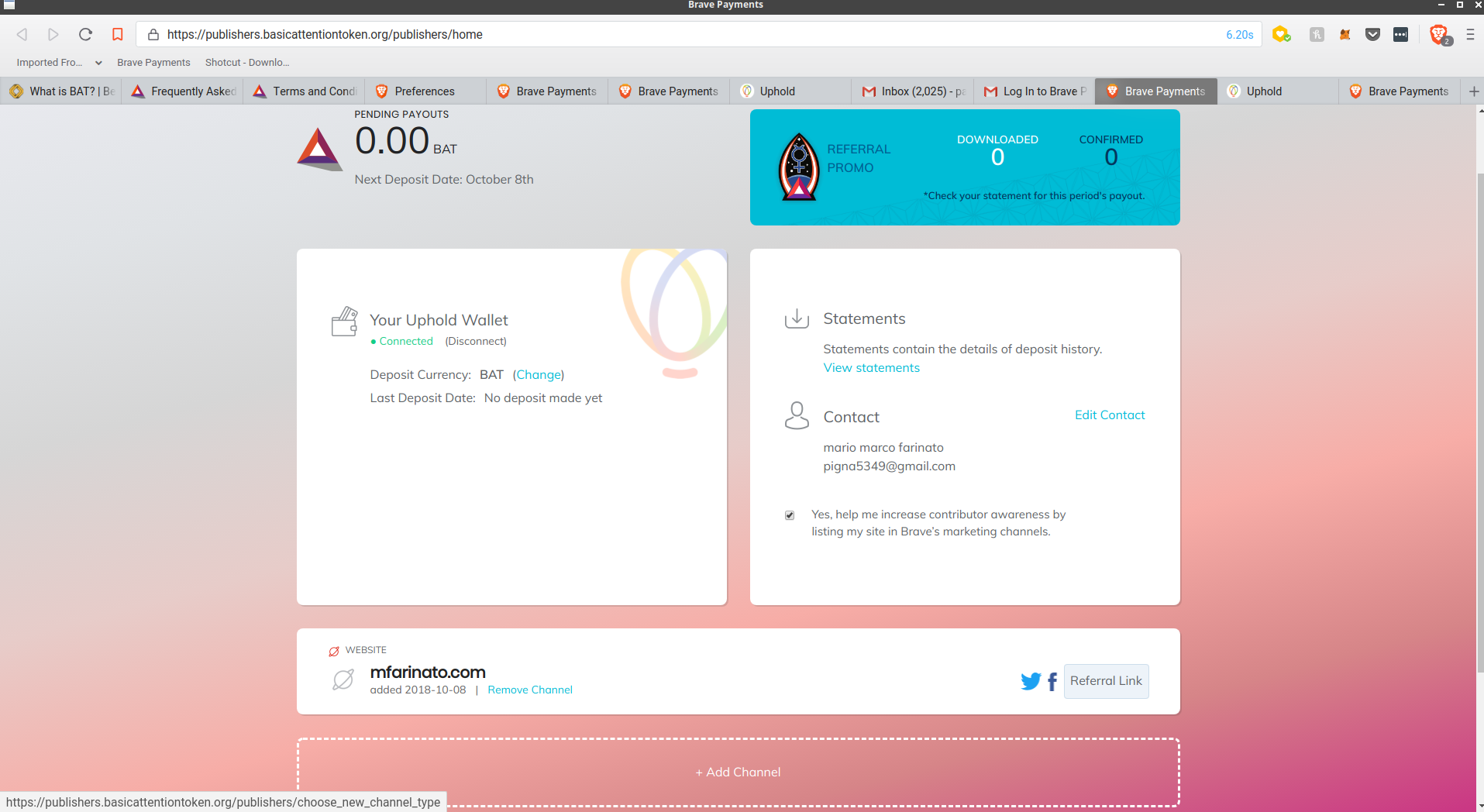
Task: Open the MetaMask fox extension icon
Action: (1345, 34)
